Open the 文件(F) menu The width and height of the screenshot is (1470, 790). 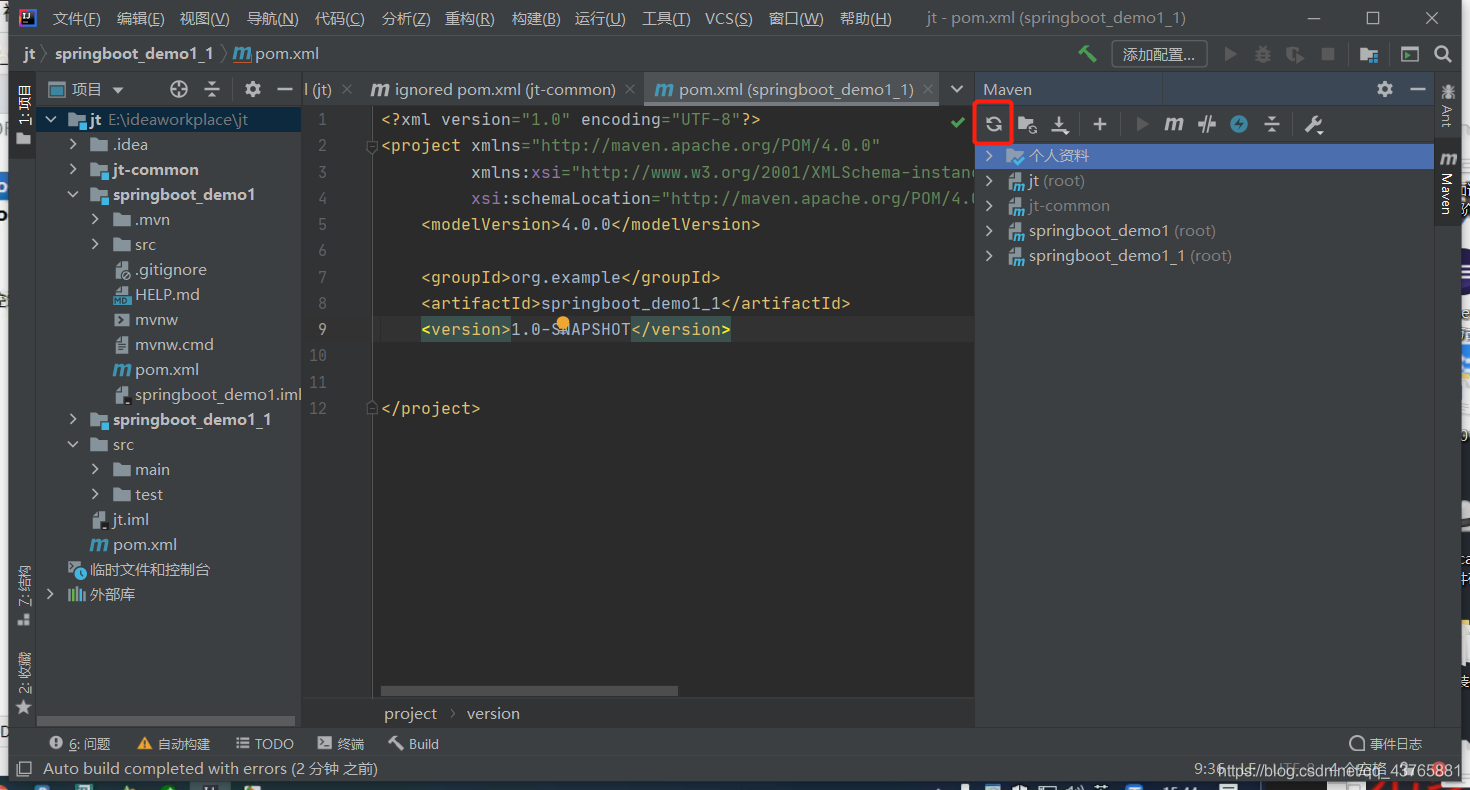pyautogui.click(x=76, y=19)
